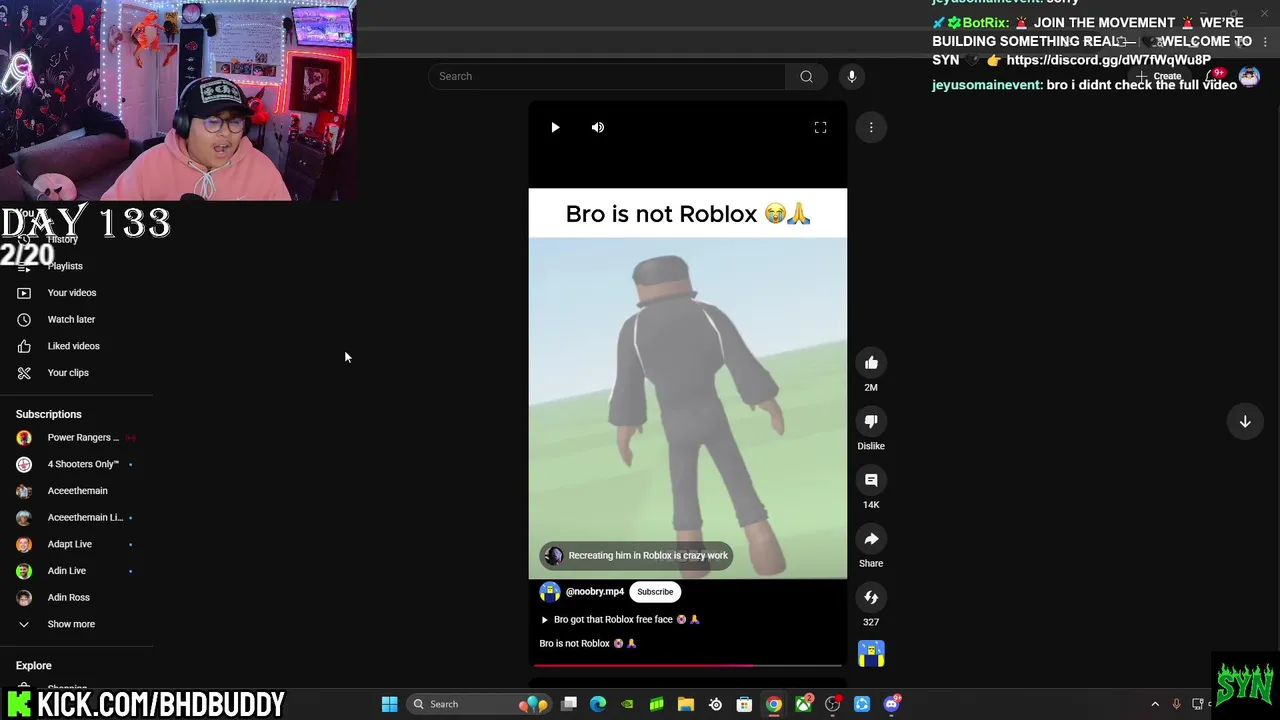Open File Explorer from taskbar
1280x720 pixels.
tap(686, 704)
